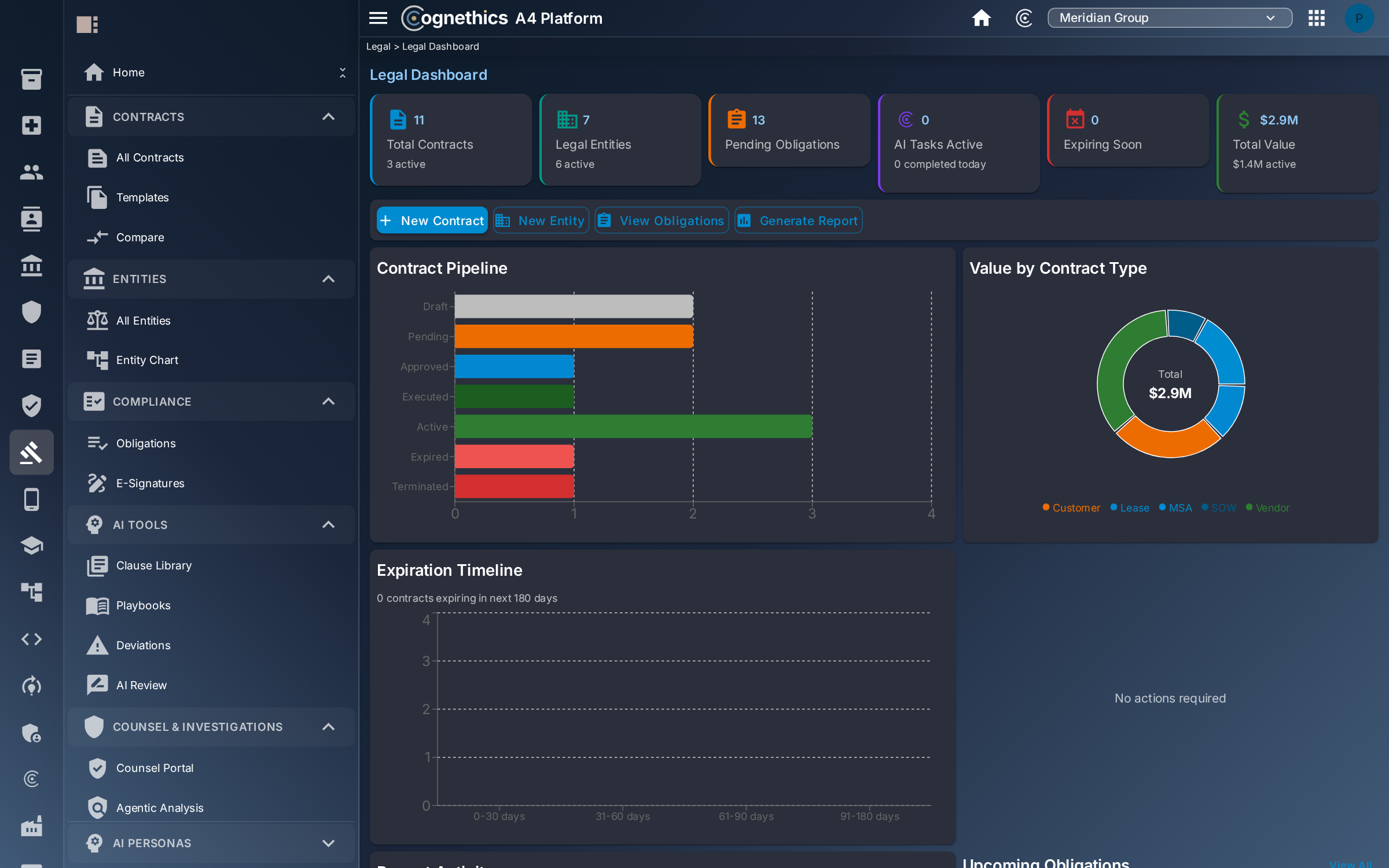This screenshot has width=1389, height=868.
Task: Toggle the SOW legend entry
Action: (1218, 507)
